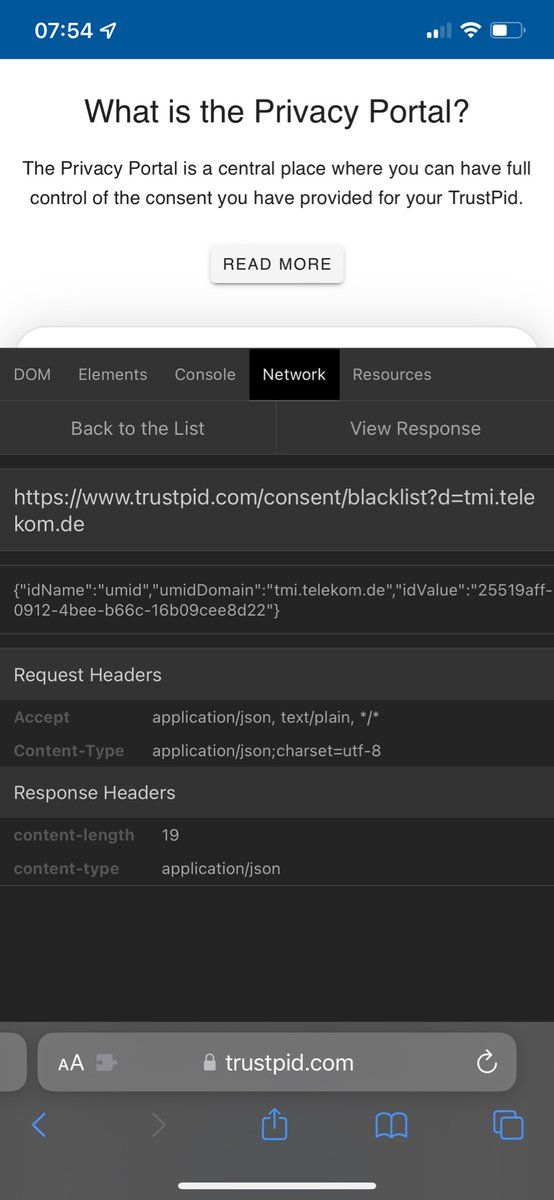
Task: Open the tabs overview icon
Action: (x=508, y=1125)
